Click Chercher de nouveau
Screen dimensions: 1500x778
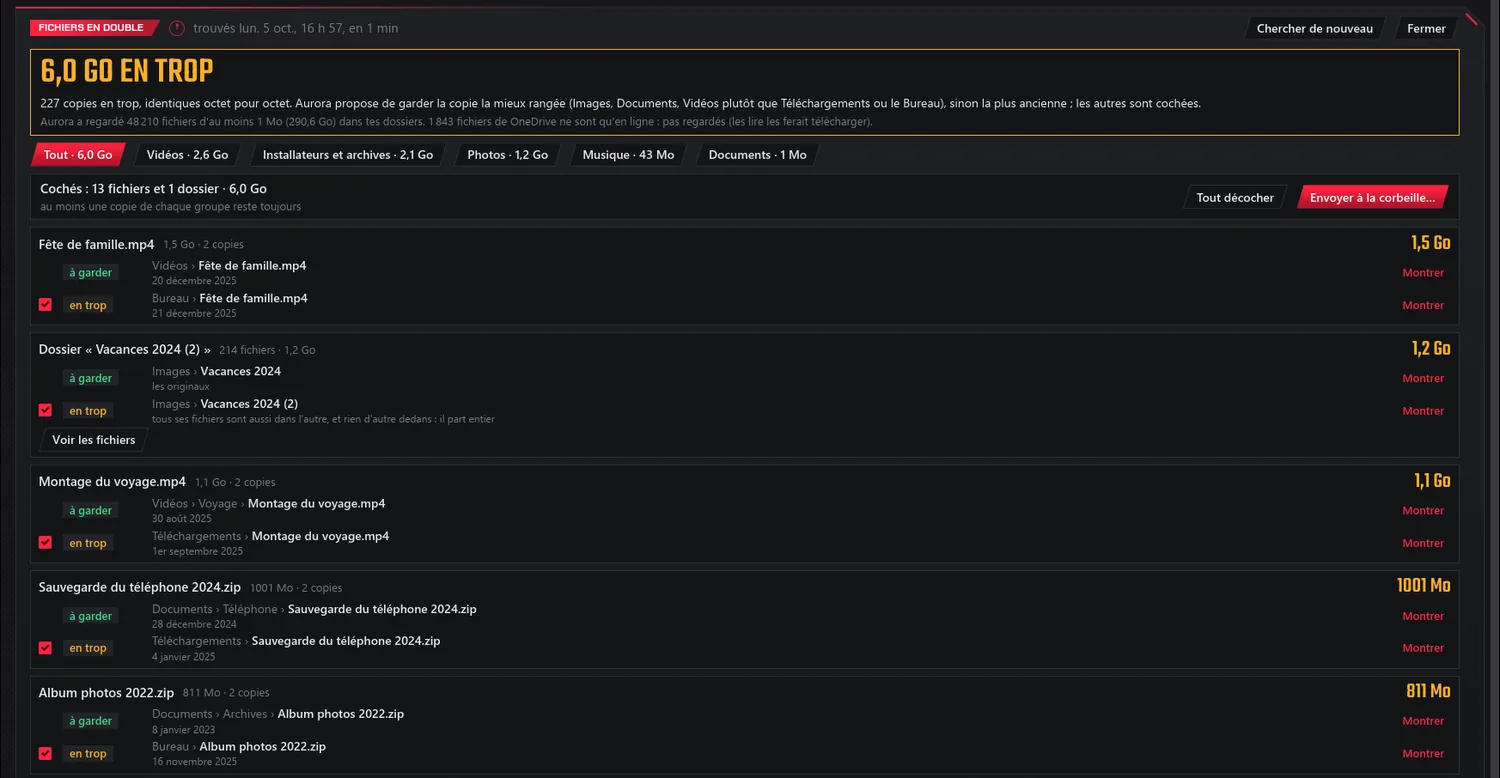tap(1315, 28)
